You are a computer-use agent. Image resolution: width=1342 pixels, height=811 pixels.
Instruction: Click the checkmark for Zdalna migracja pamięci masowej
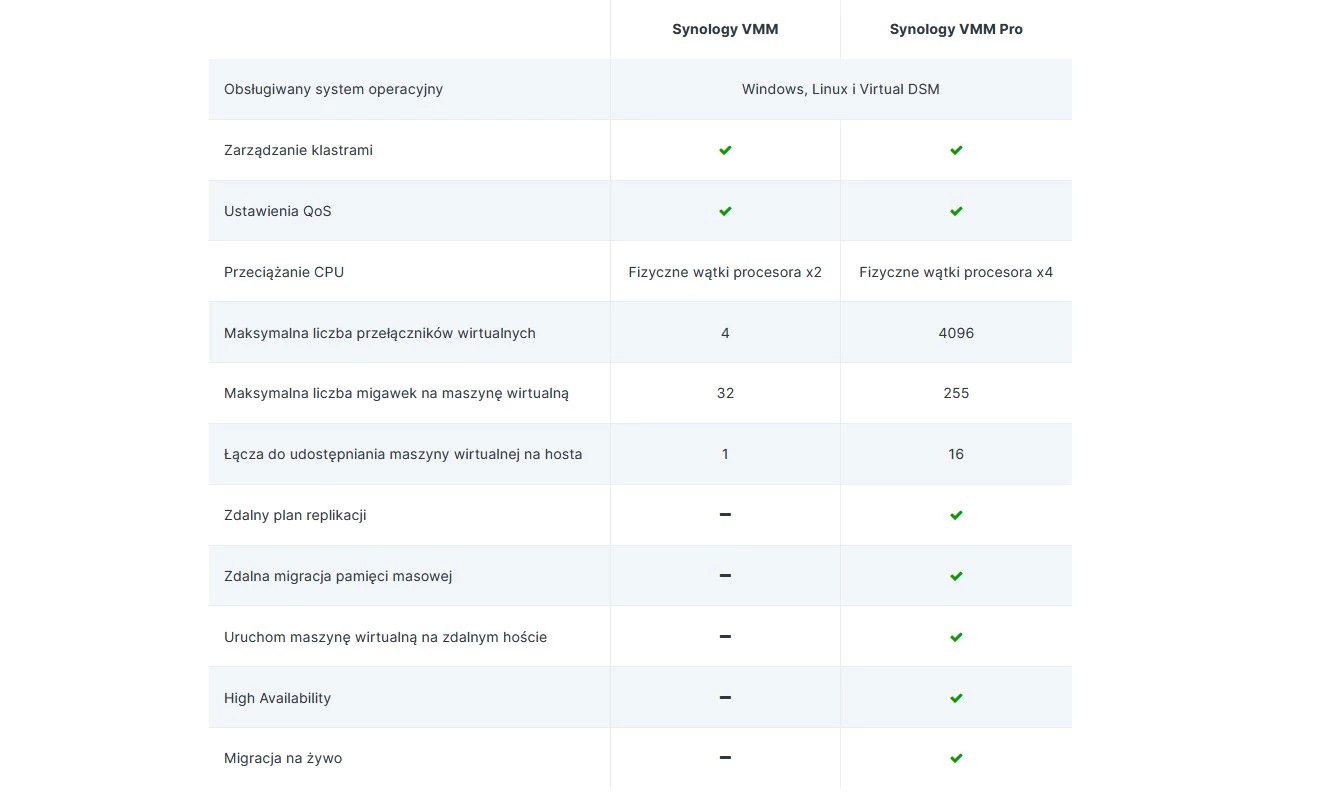tap(956, 576)
